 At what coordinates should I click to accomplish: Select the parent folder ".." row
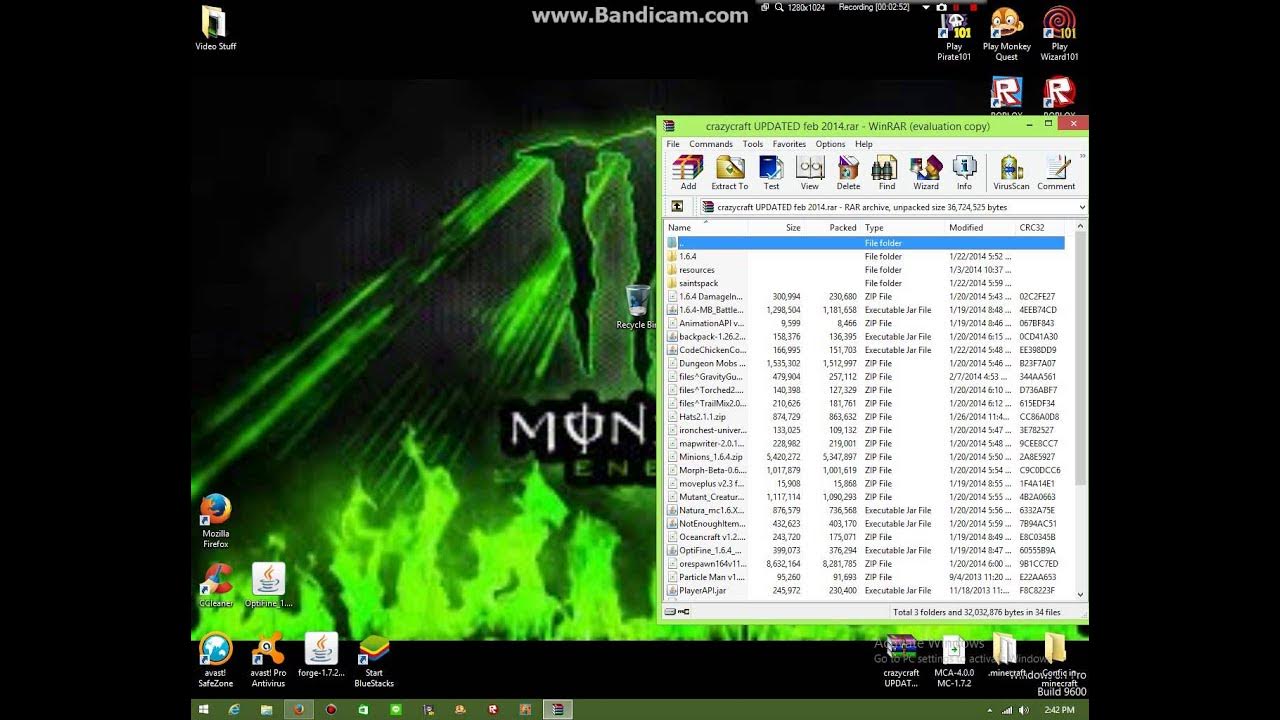[x=865, y=243]
